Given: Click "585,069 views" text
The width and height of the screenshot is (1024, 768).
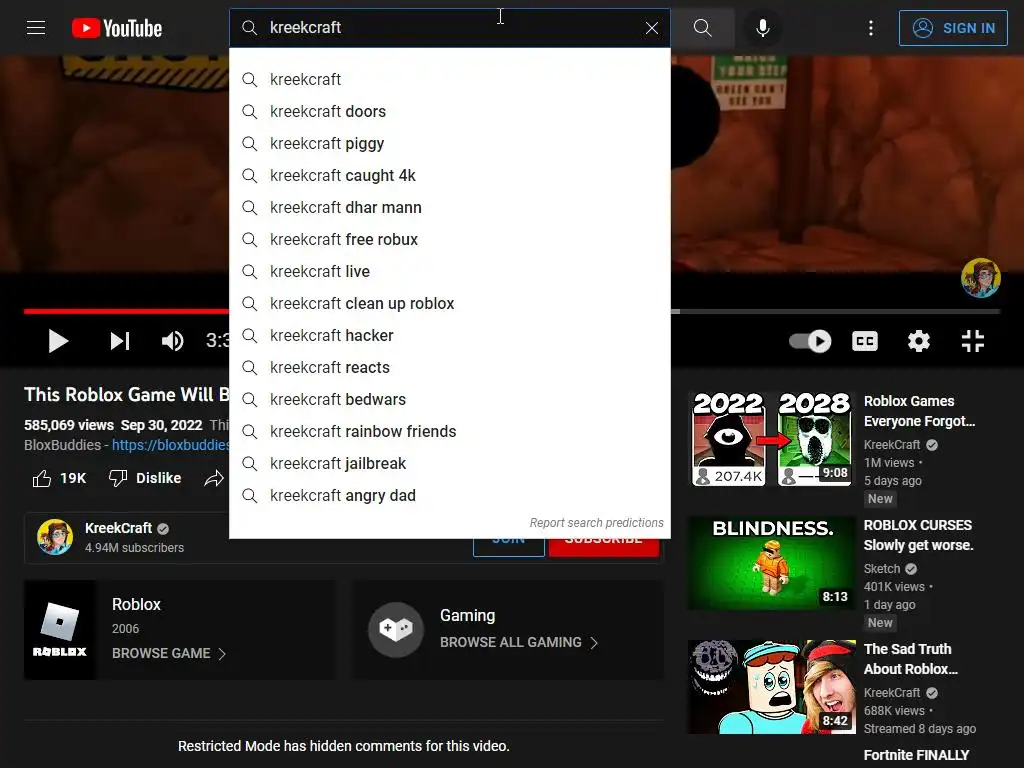Looking at the screenshot, I should click(69, 425).
